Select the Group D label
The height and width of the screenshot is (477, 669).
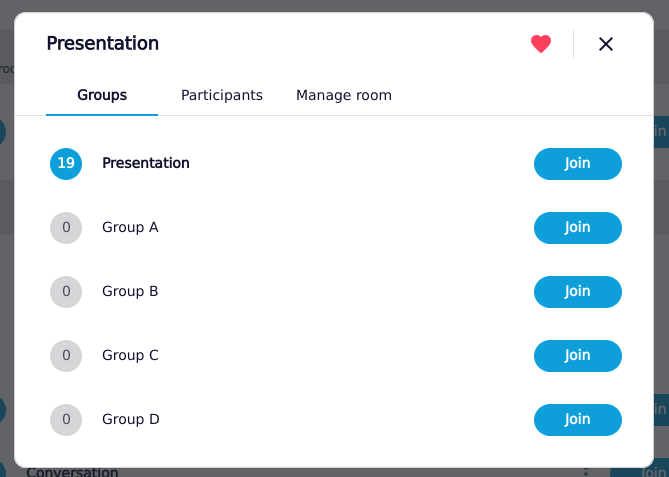pos(131,420)
